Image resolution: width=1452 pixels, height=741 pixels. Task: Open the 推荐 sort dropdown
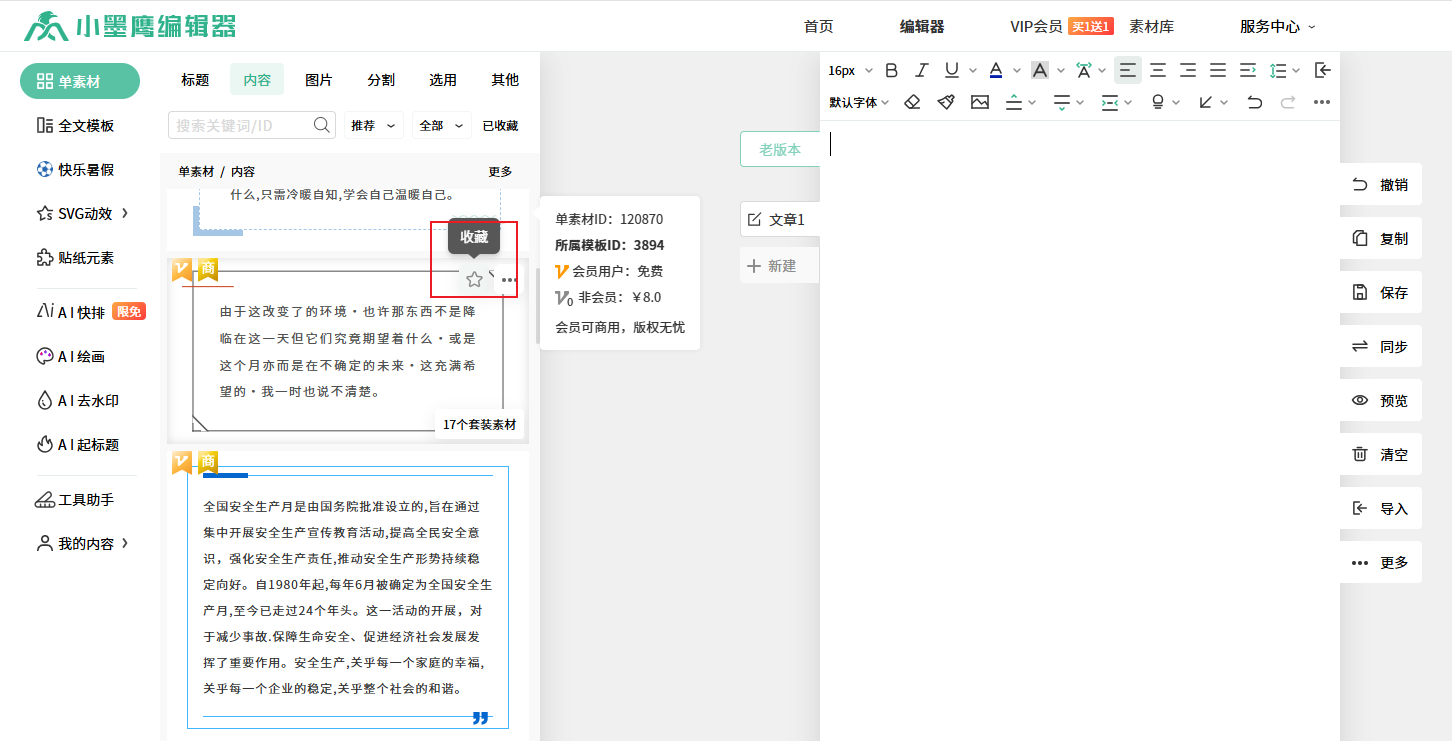[374, 125]
